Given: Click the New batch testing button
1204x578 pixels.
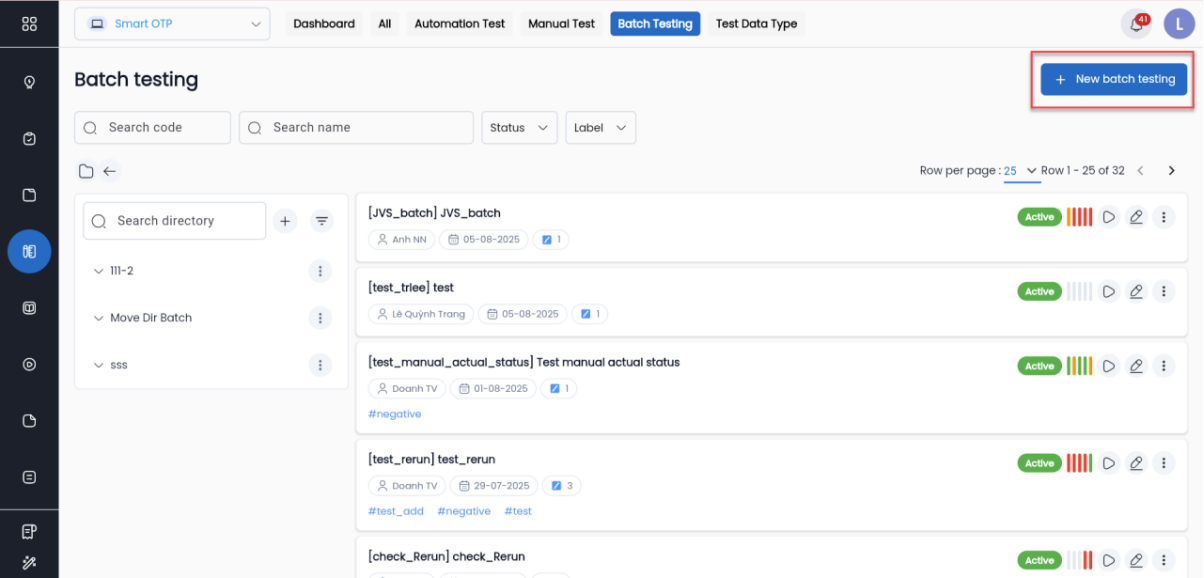Looking at the screenshot, I should (1114, 79).
